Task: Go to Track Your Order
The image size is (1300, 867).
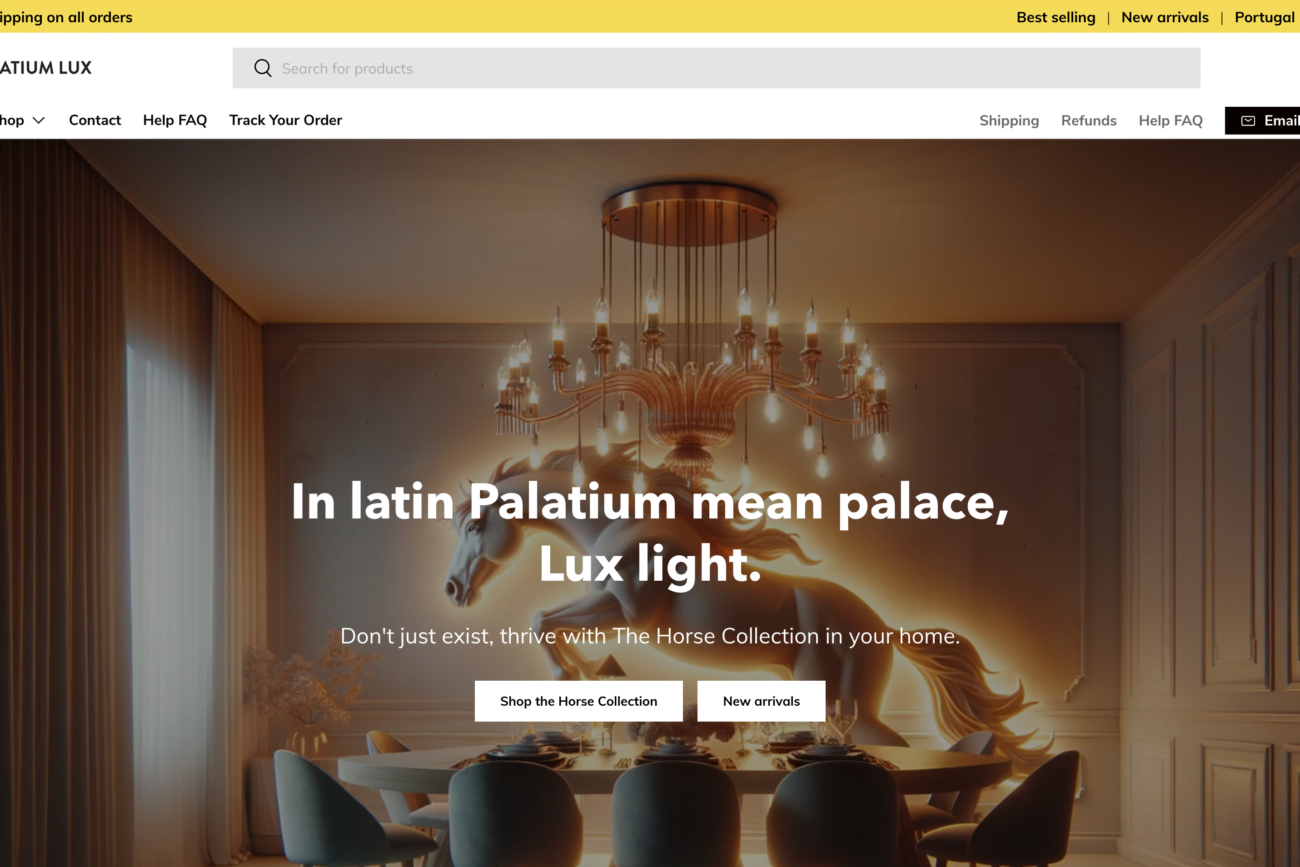Action: tap(285, 120)
